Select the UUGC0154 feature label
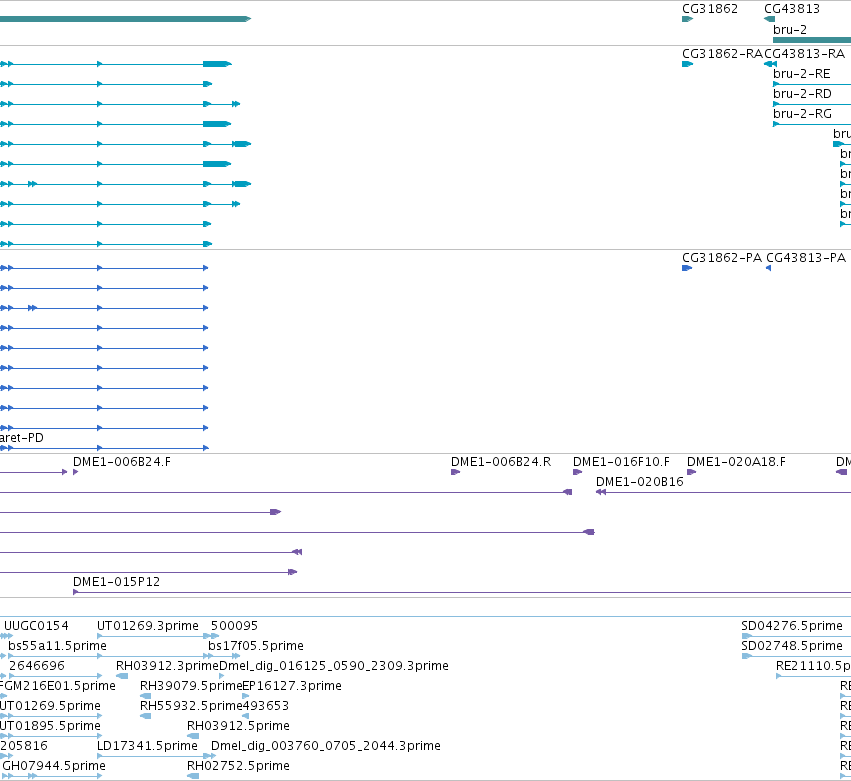 [36, 626]
